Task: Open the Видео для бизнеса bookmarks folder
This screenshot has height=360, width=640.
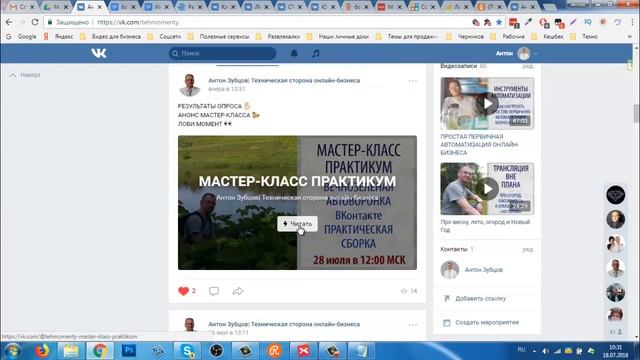Action: [x=111, y=36]
